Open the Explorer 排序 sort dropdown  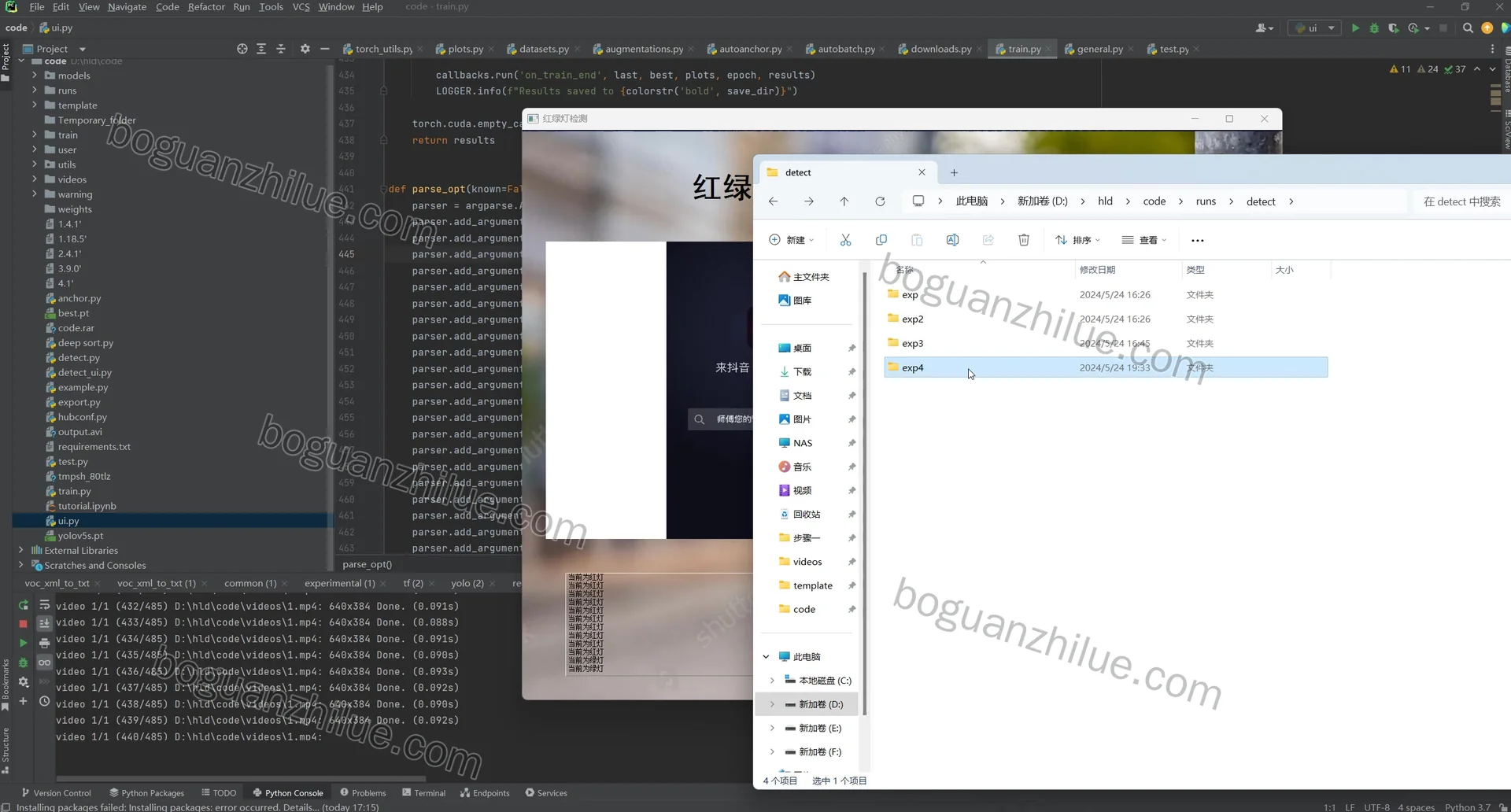[x=1077, y=240]
